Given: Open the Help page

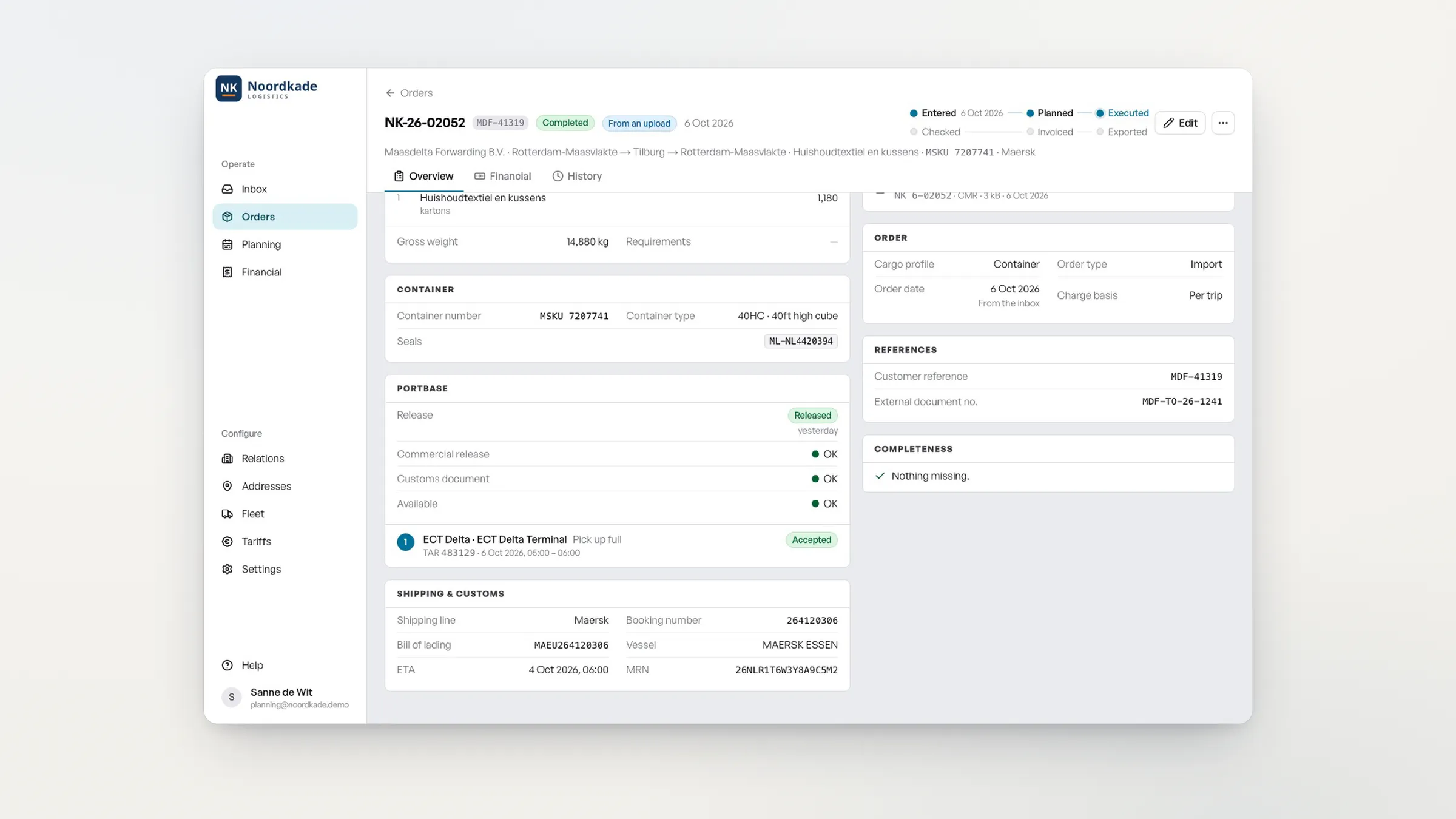Looking at the screenshot, I should 285,665.
